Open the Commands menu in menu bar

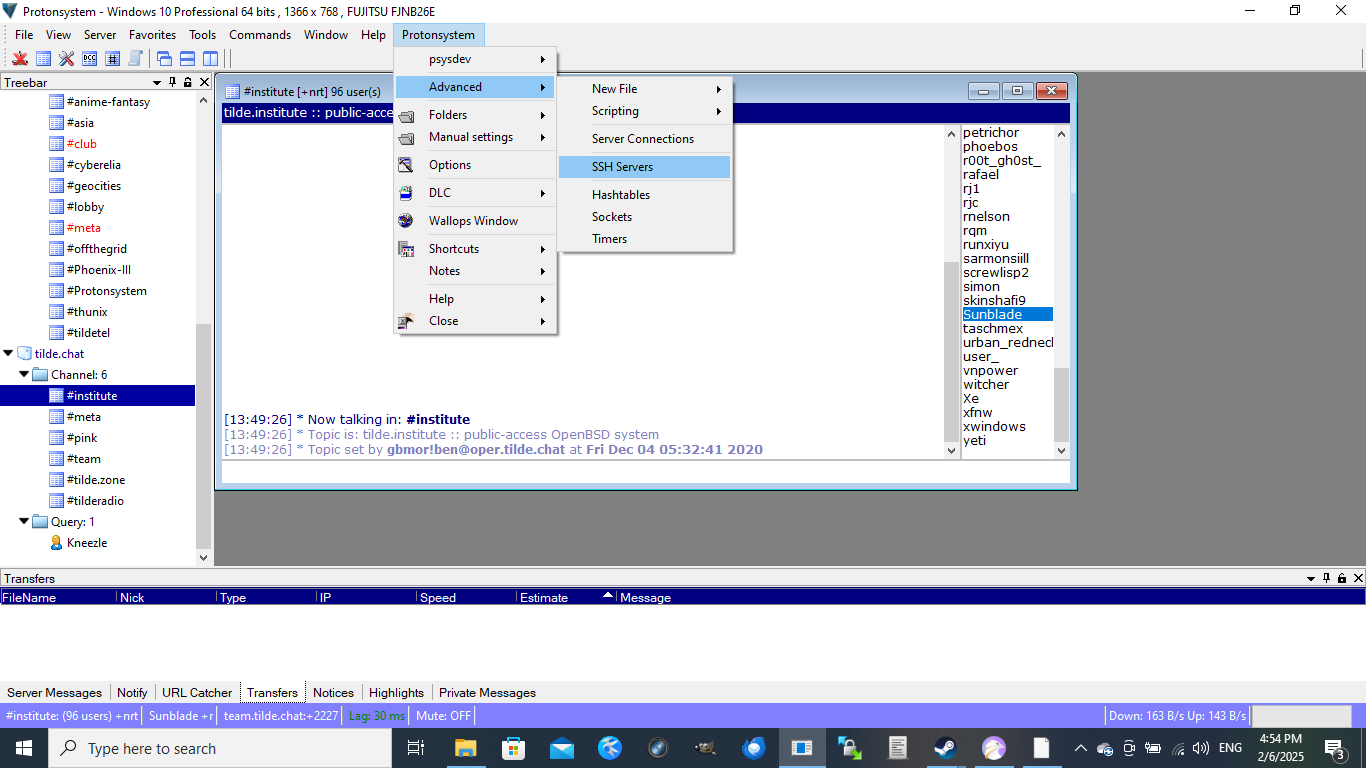(x=260, y=35)
